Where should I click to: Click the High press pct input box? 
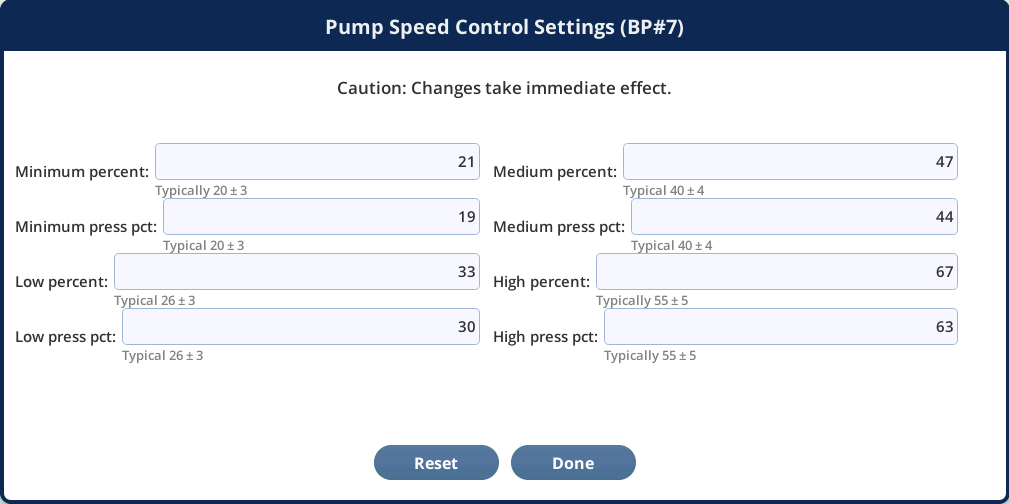coord(781,327)
